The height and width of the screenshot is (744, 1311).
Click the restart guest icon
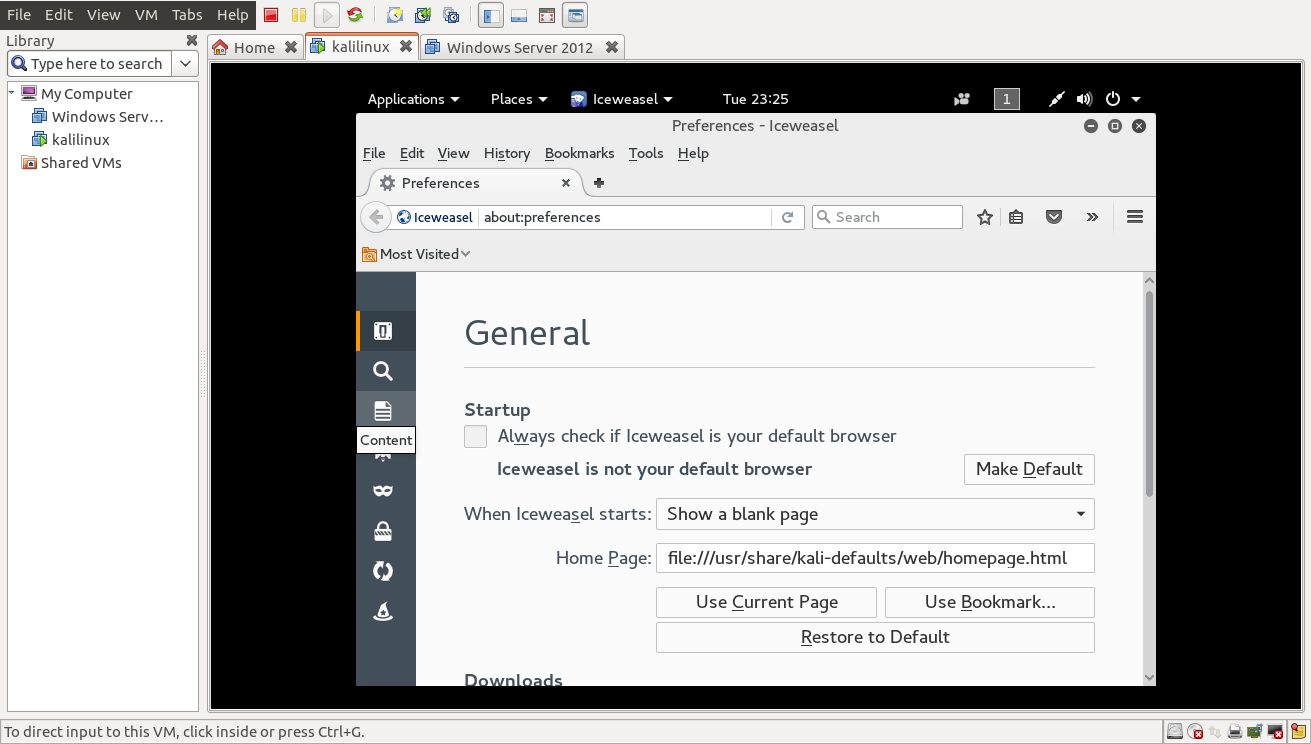[x=355, y=15]
